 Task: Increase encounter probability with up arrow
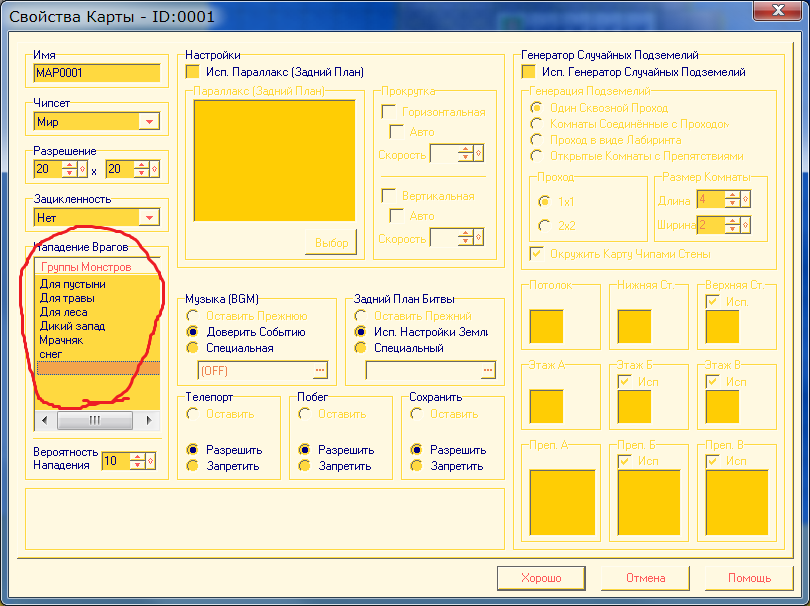139,457
